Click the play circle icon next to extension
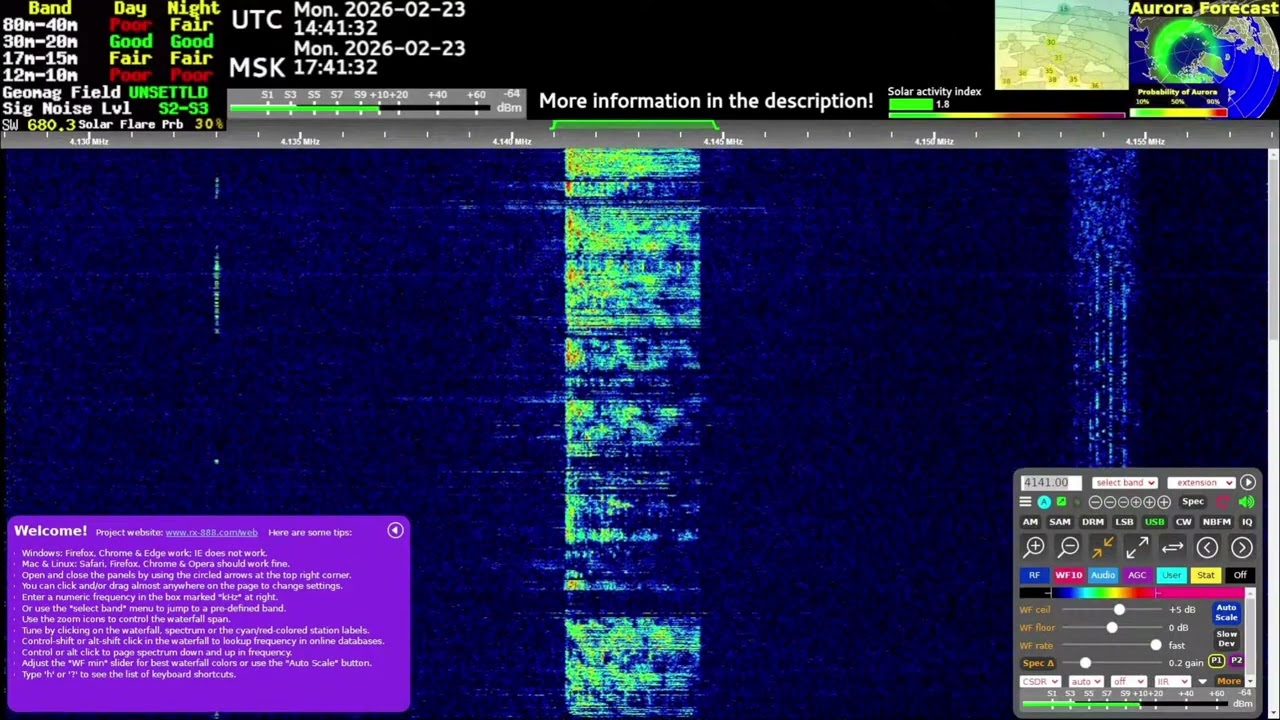The height and width of the screenshot is (720, 1280). pos(1248,482)
